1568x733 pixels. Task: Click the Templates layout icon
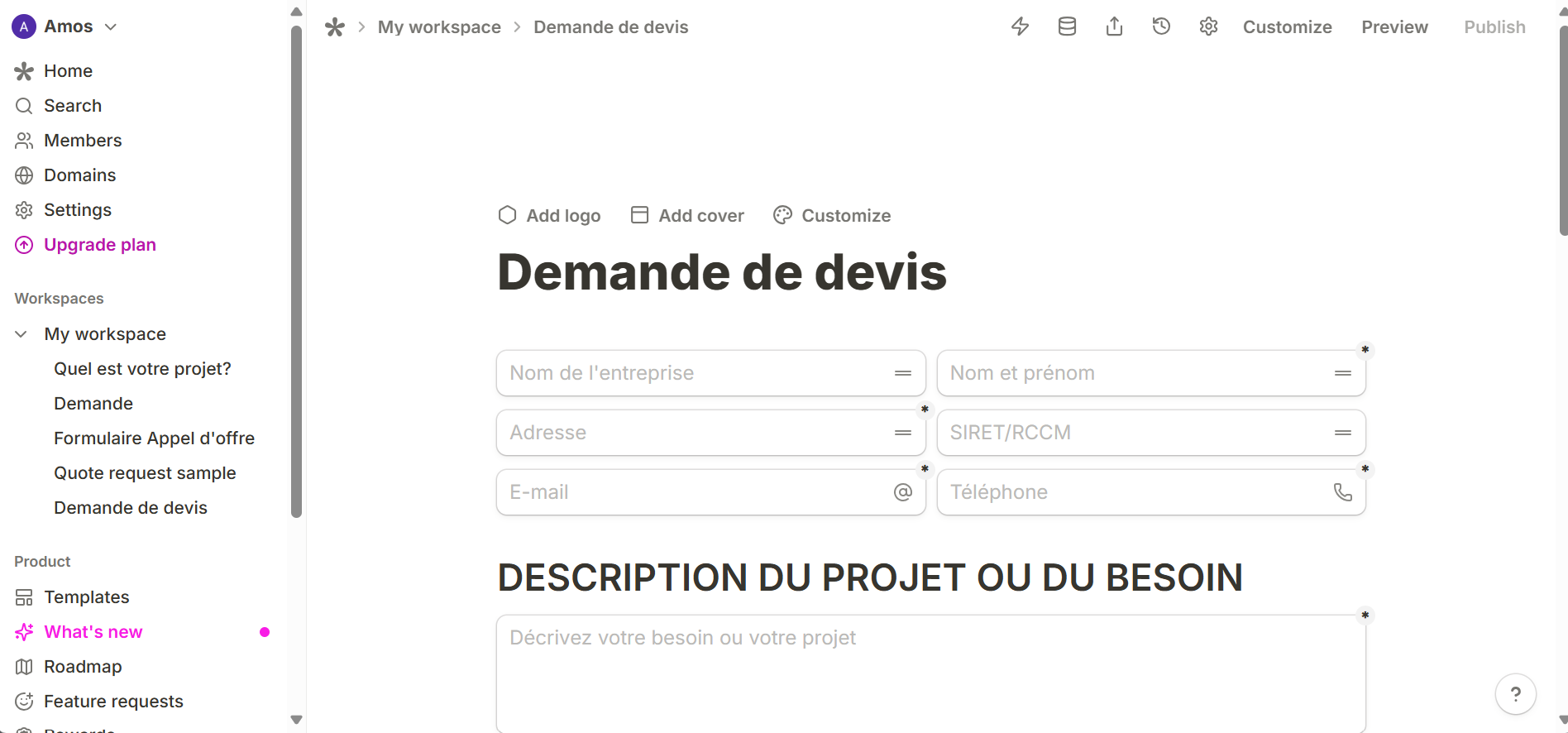coord(24,597)
